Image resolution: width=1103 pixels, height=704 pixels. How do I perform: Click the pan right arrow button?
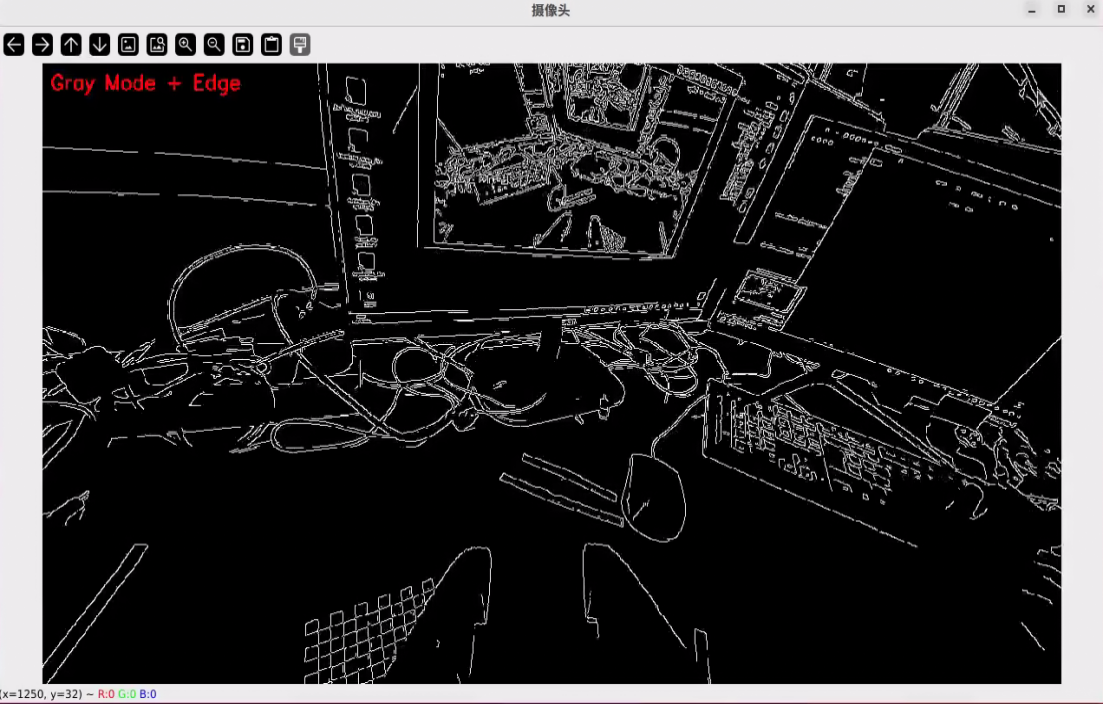pos(42,44)
